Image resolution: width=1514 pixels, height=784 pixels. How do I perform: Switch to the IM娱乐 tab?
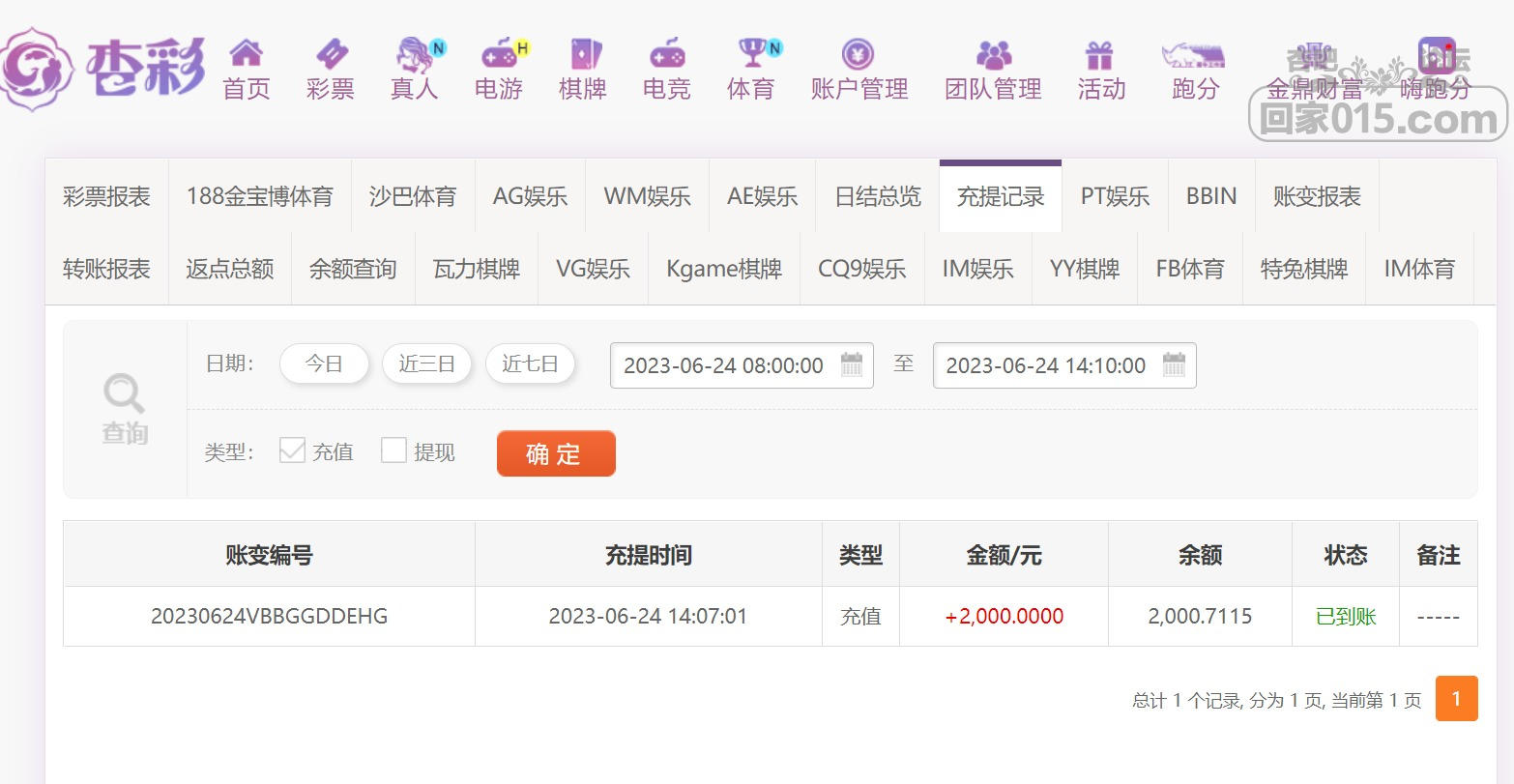[x=977, y=269]
